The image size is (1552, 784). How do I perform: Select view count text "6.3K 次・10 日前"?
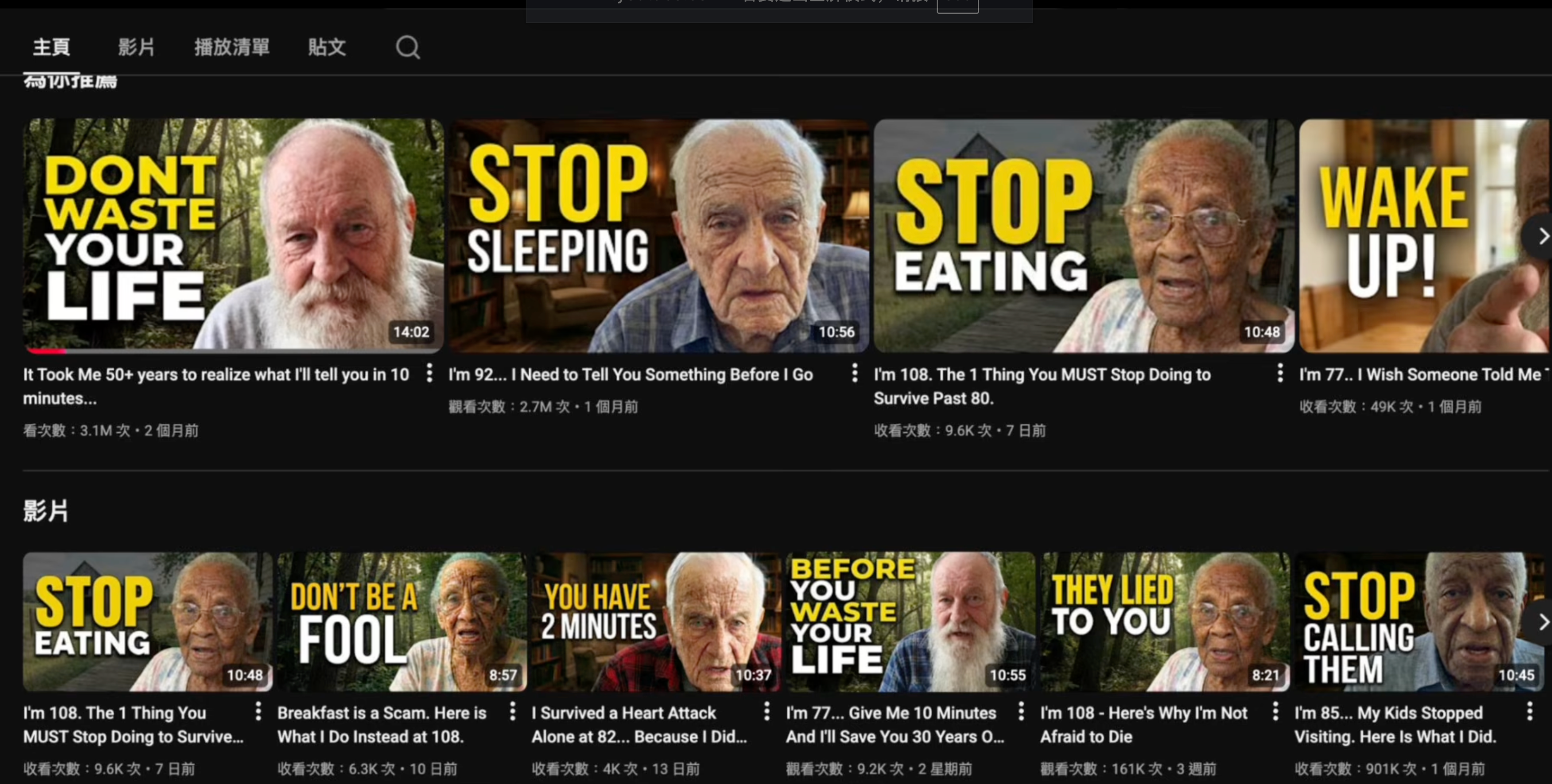(x=402, y=769)
